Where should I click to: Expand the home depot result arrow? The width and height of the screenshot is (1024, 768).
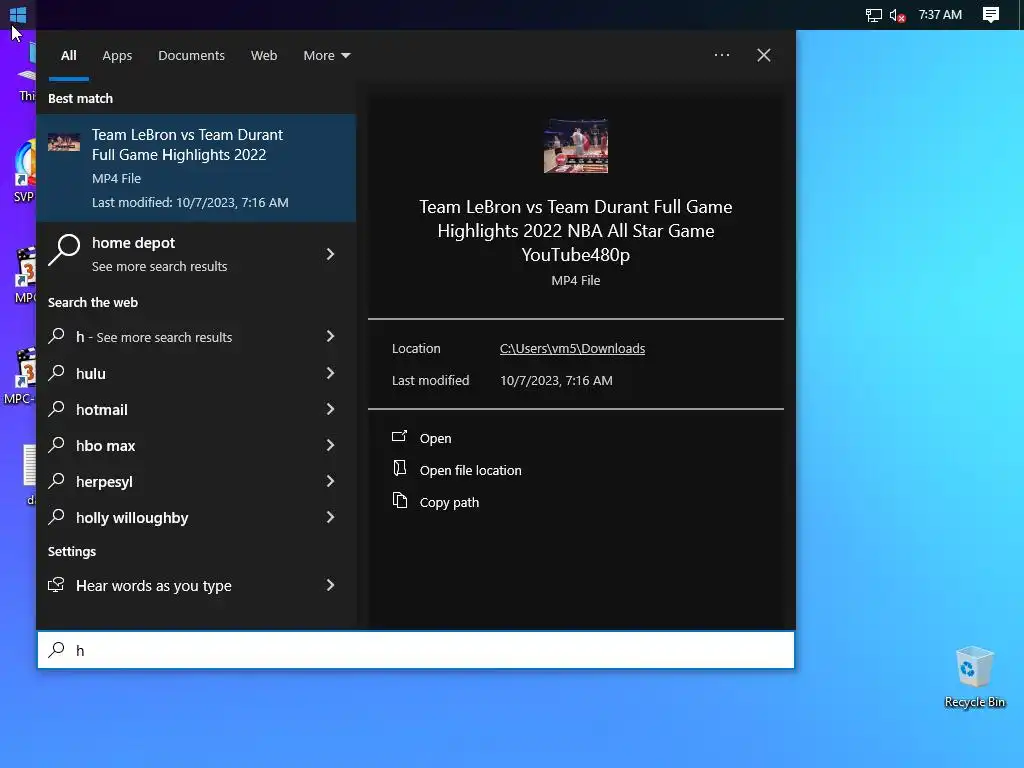pyautogui.click(x=330, y=254)
